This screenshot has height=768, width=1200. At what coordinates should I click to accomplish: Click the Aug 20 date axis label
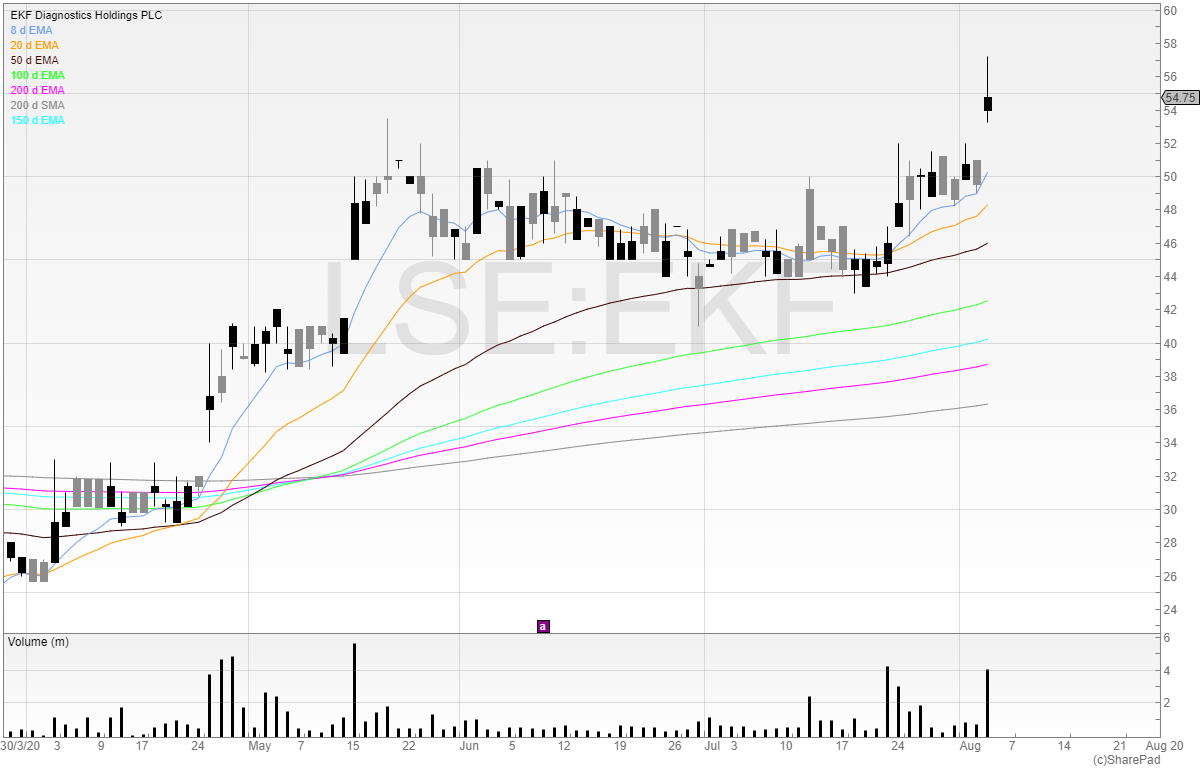[1164, 746]
